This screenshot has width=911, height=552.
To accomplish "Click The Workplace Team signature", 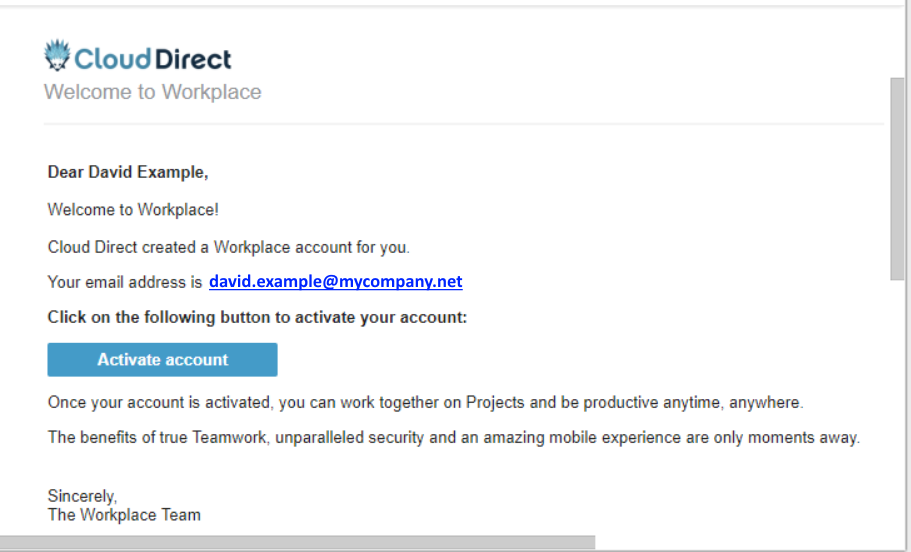I will pyautogui.click(x=124, y=515).
